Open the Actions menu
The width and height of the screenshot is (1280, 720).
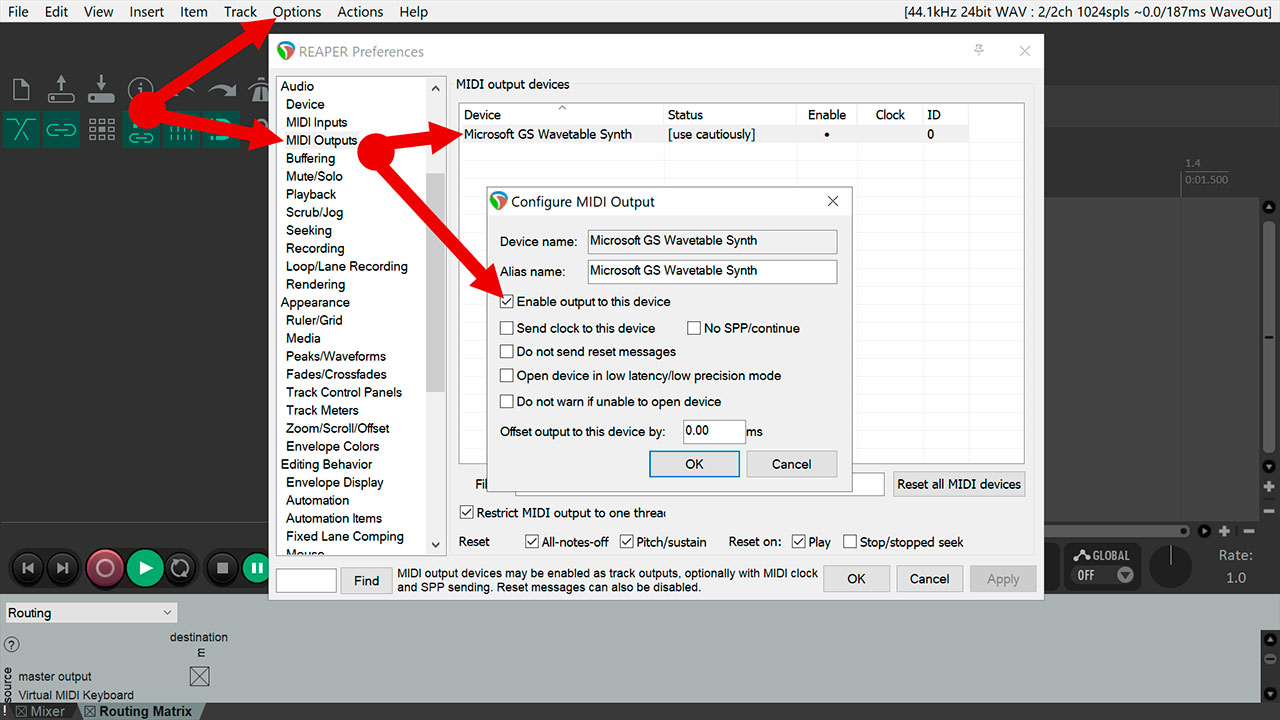pyautogui.click(x=360, y=12)
